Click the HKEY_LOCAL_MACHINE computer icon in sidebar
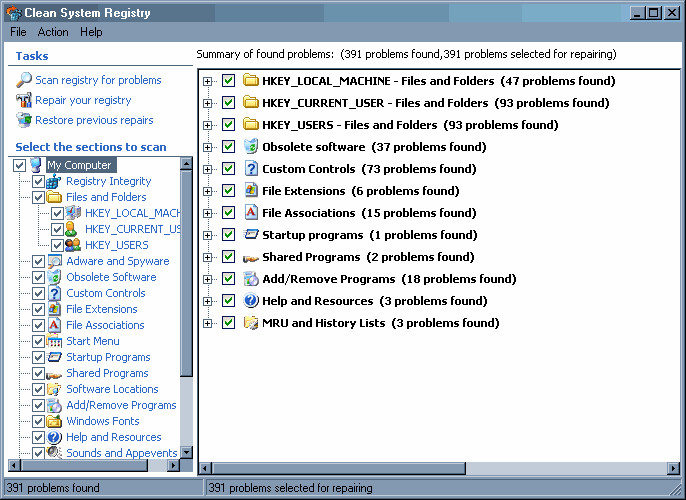686x500 pixels. click(x=73, y=213)
